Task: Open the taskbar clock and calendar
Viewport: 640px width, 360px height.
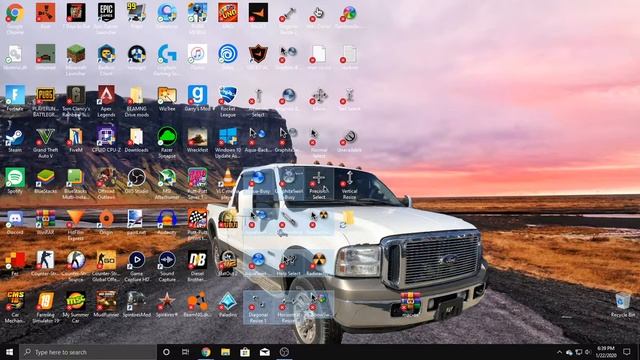Action: 606,352
